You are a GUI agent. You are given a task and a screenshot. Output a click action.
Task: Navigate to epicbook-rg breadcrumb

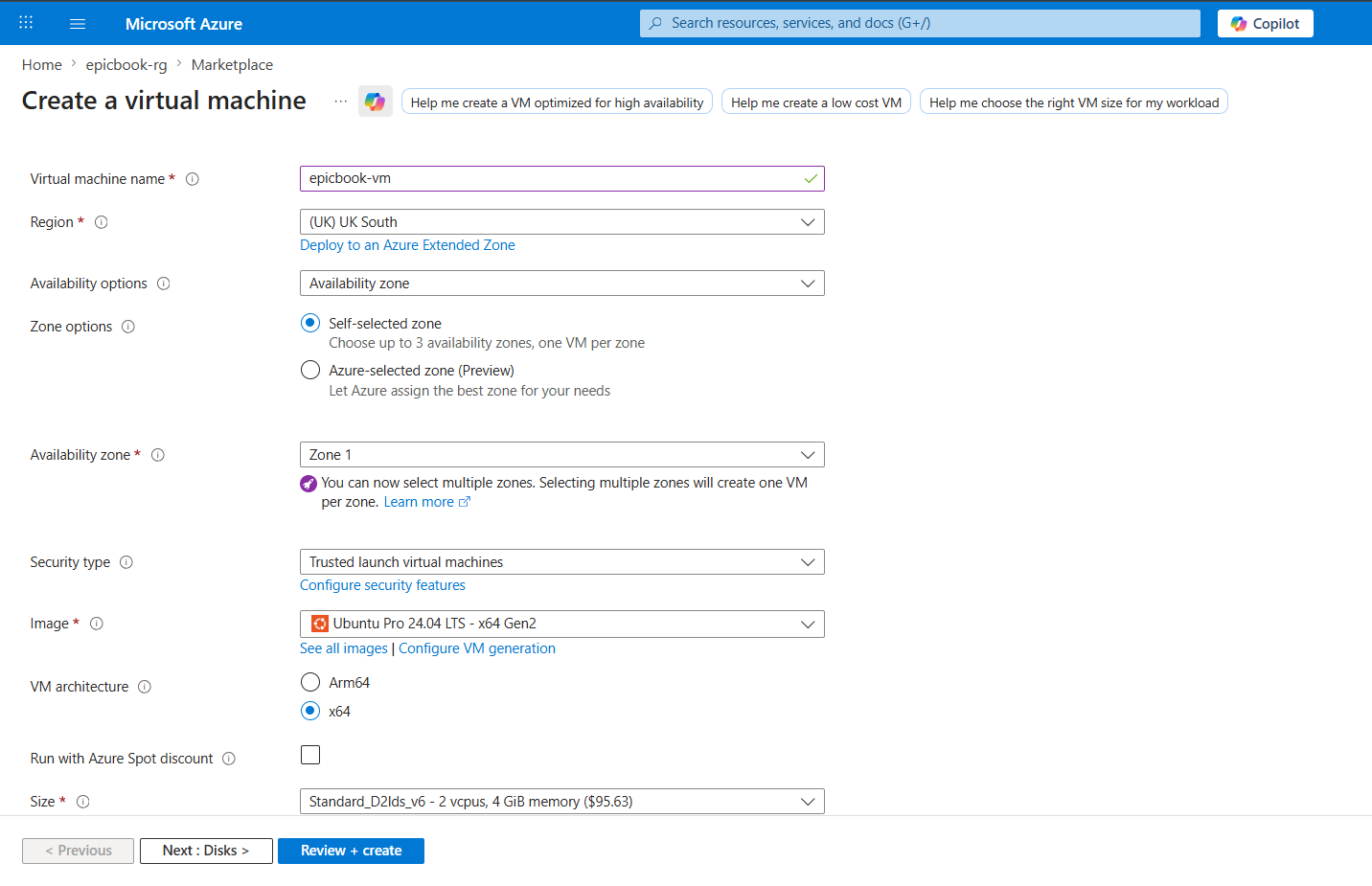126,65
